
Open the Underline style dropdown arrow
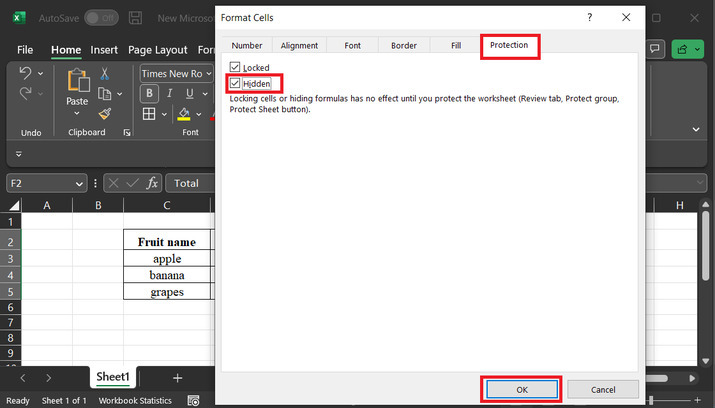205,94
